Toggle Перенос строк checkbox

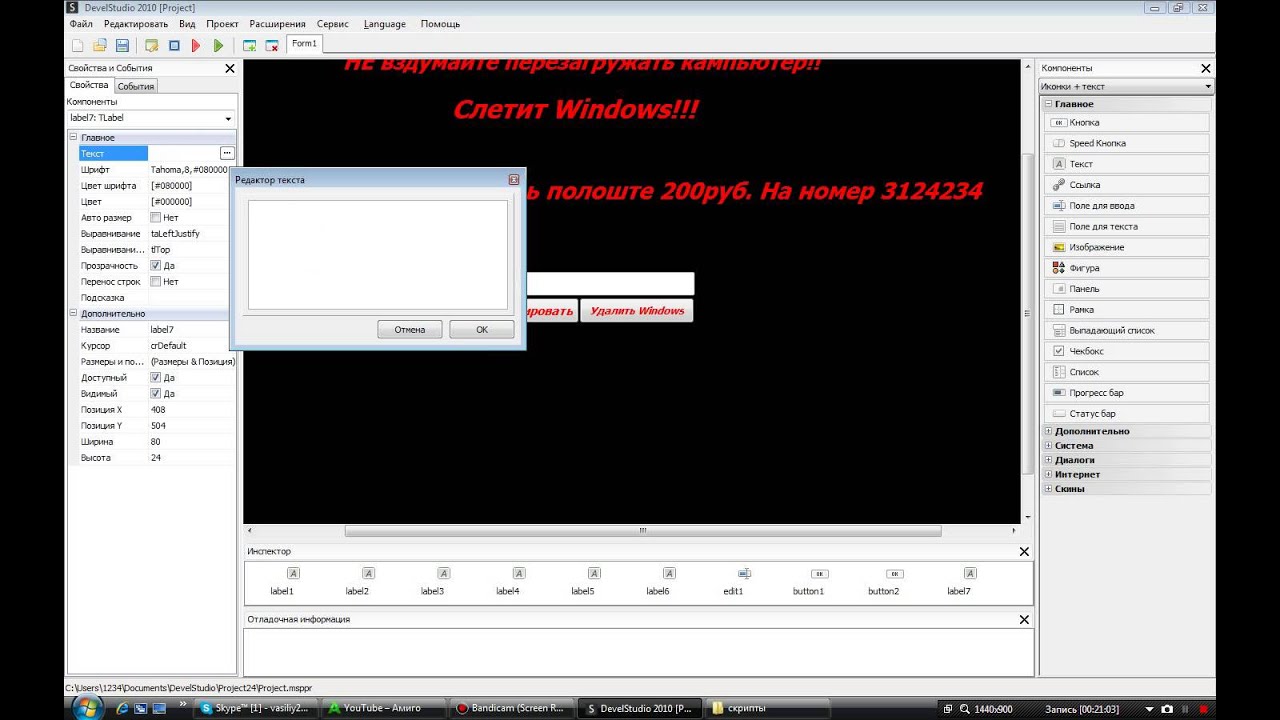[x=156, y=281]
